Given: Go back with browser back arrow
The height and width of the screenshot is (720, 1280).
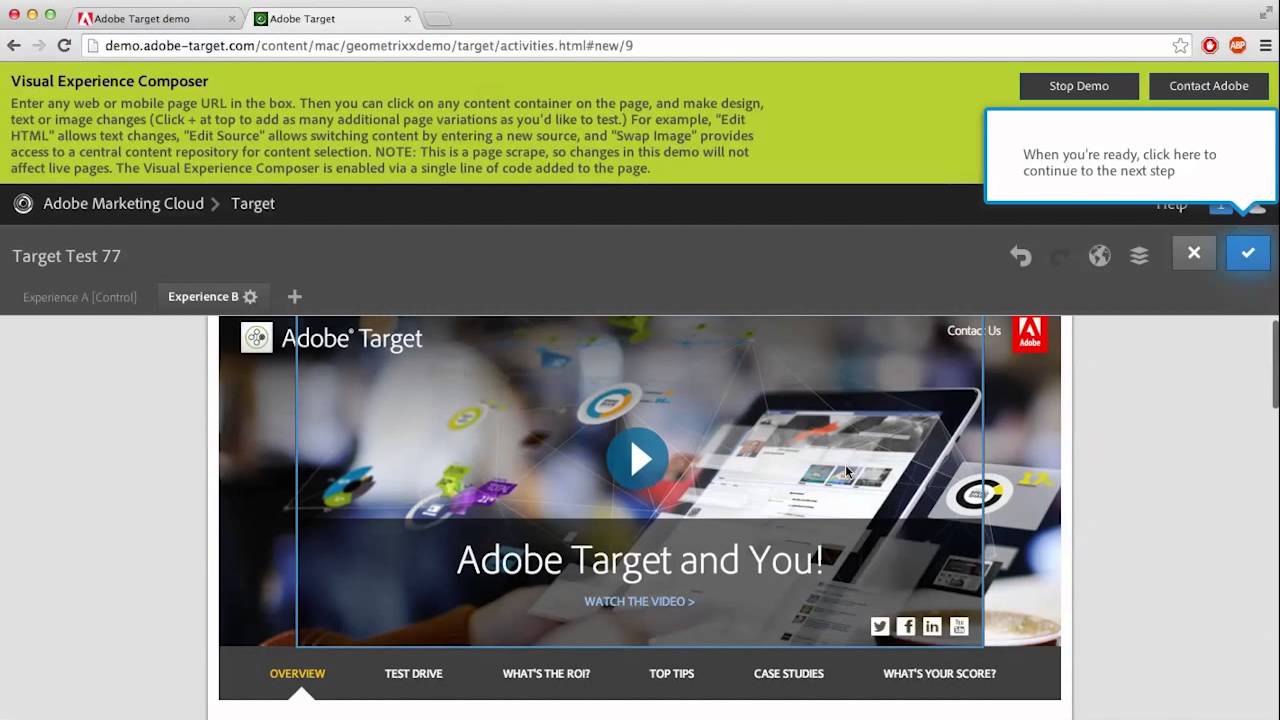Looking at the screenshot, I should (x=14, y=45).
